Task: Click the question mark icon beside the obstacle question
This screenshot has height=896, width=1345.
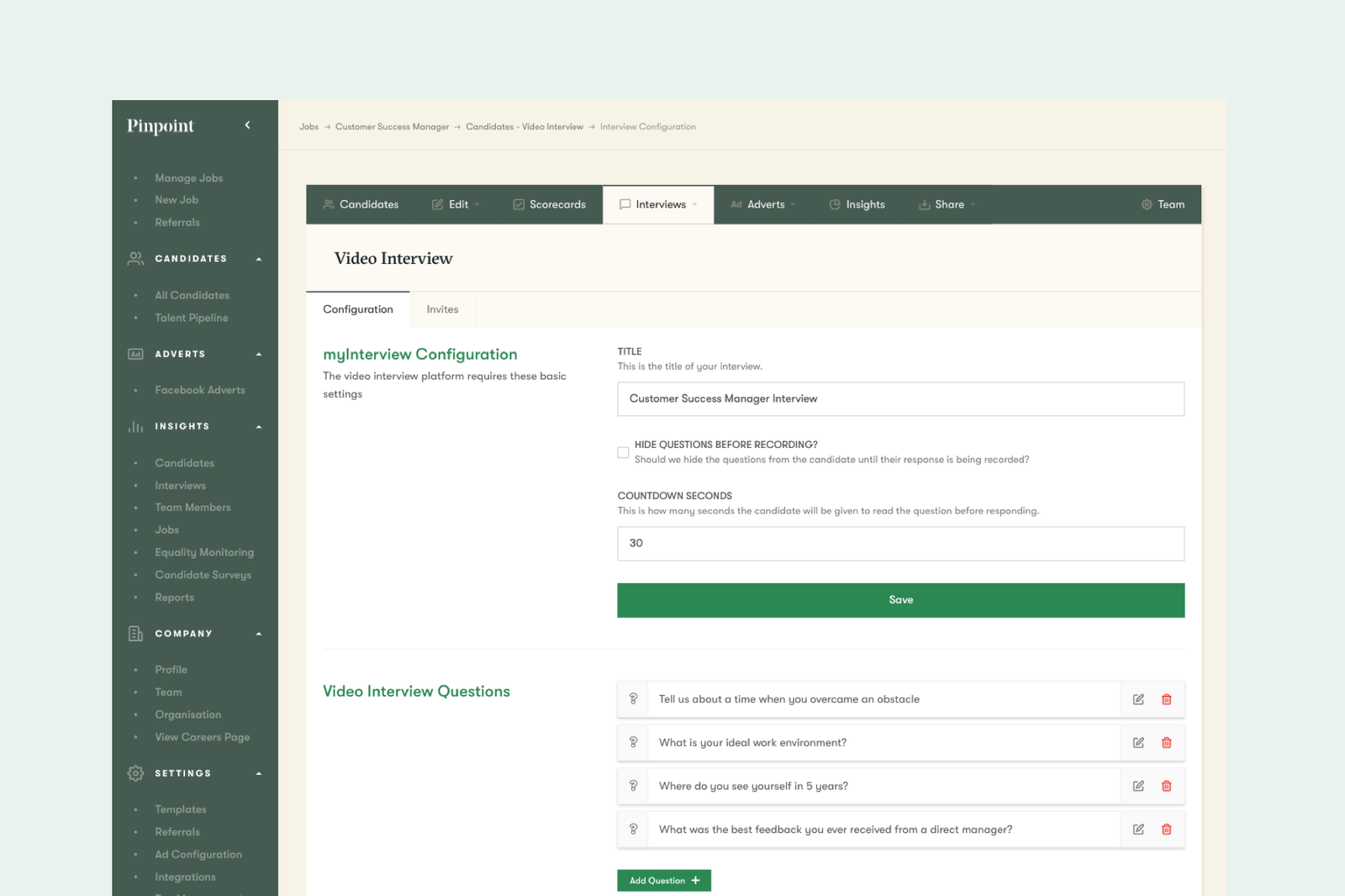Action: click(633, 698)
